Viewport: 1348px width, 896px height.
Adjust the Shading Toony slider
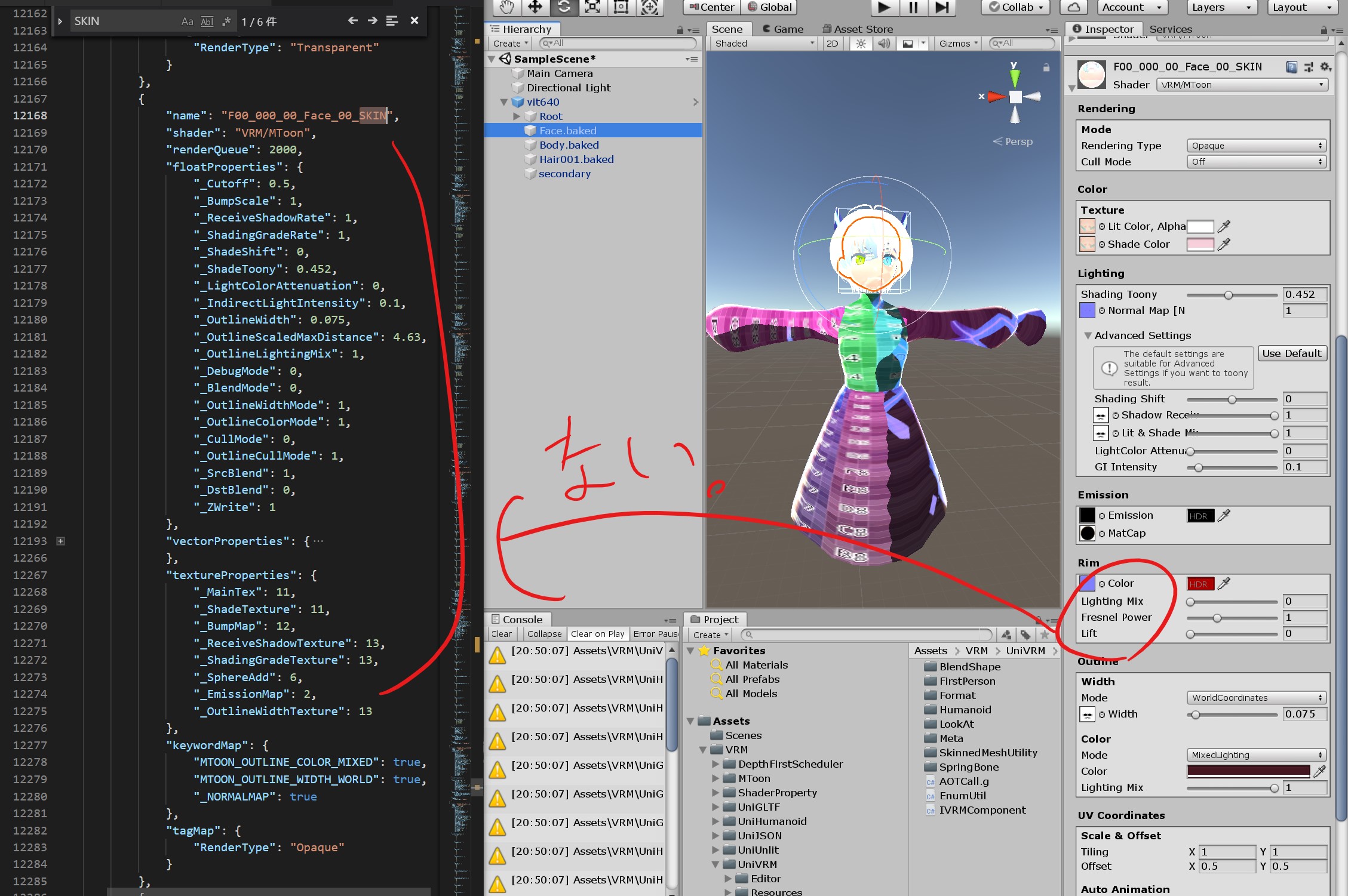(x=1230, y=294)
